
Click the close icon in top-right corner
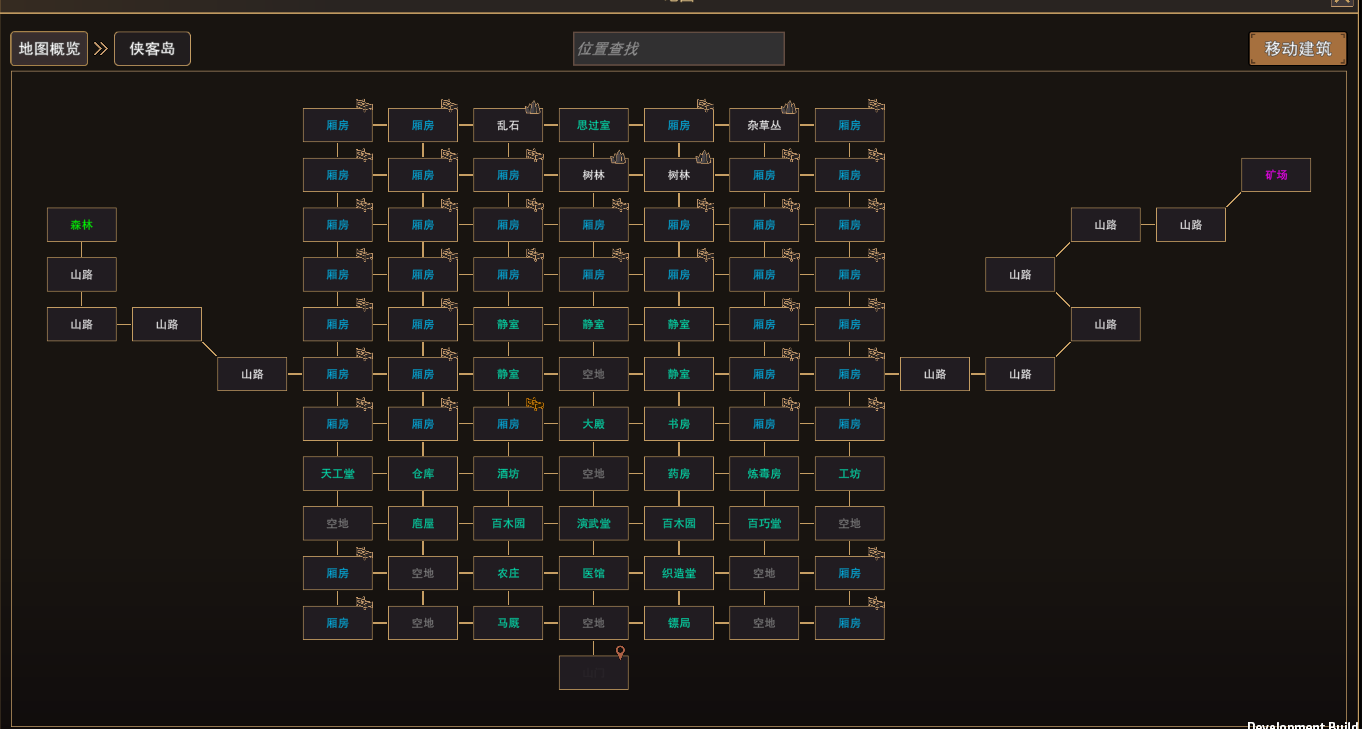click(1342, 2)
